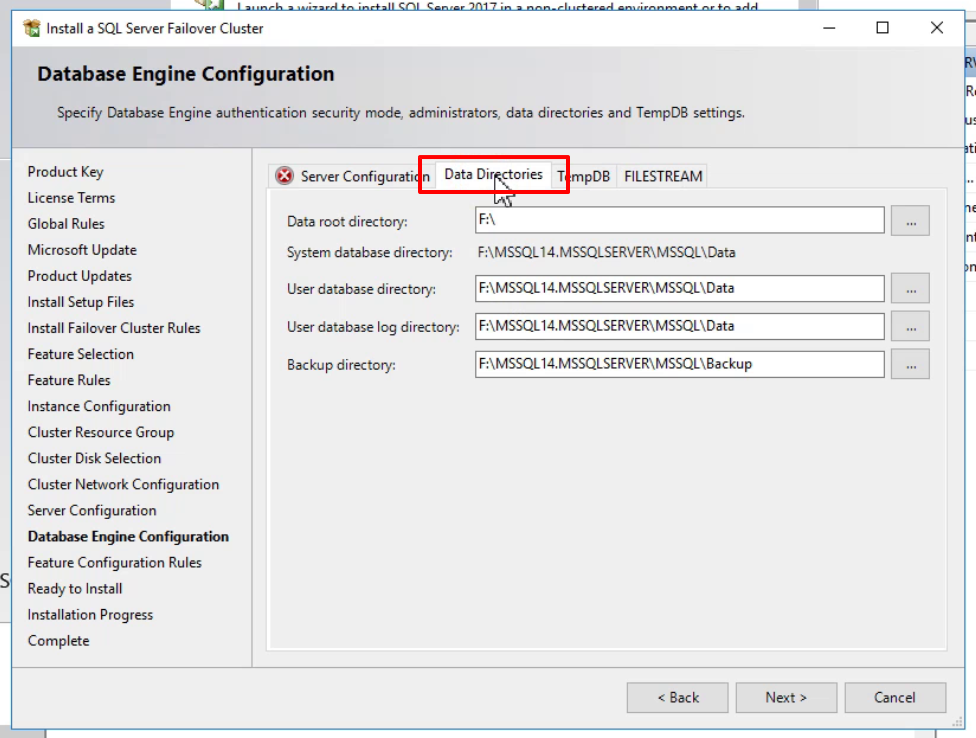Select Instance Configuration step

pos(99,406)
